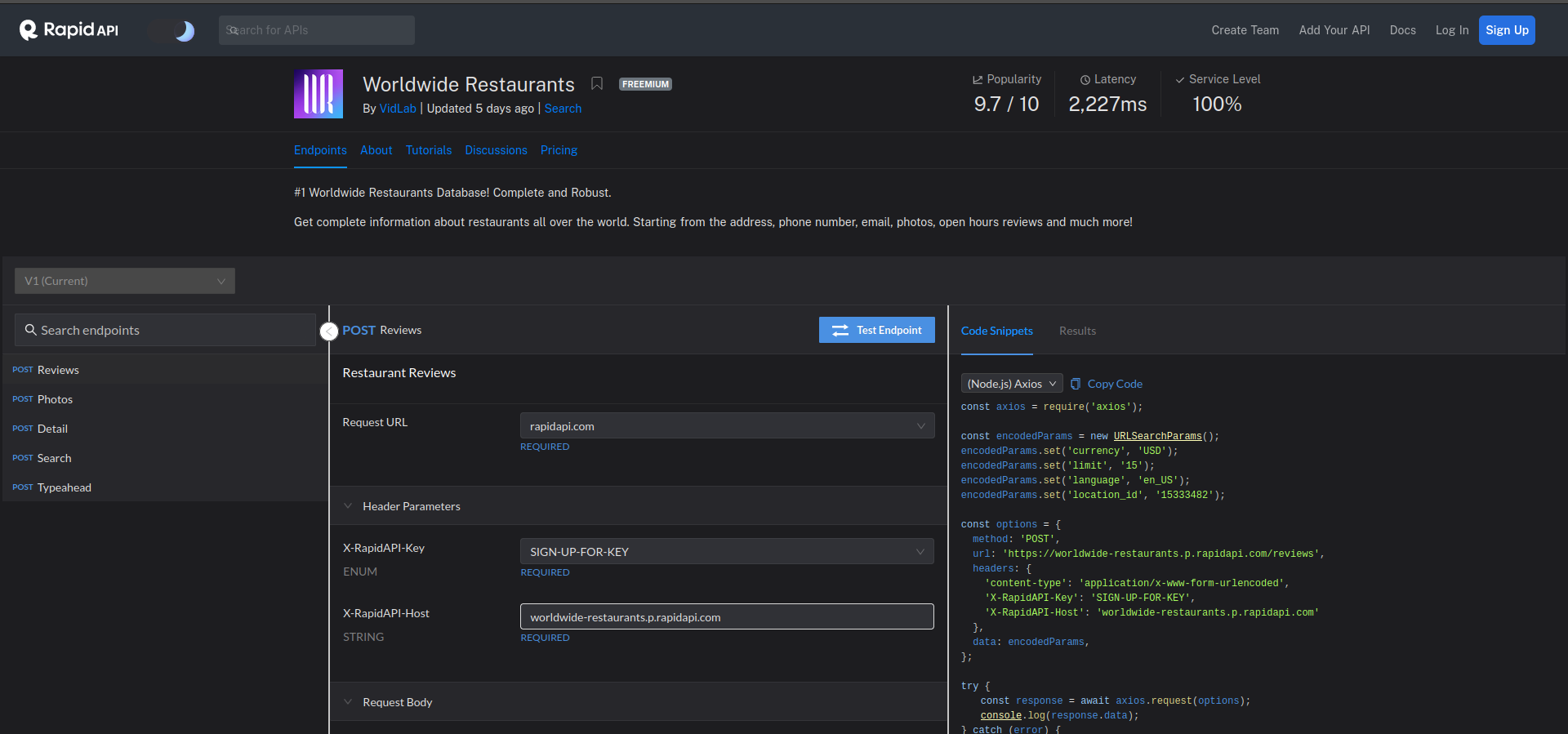Select the Typeahead endpoint

165,487
